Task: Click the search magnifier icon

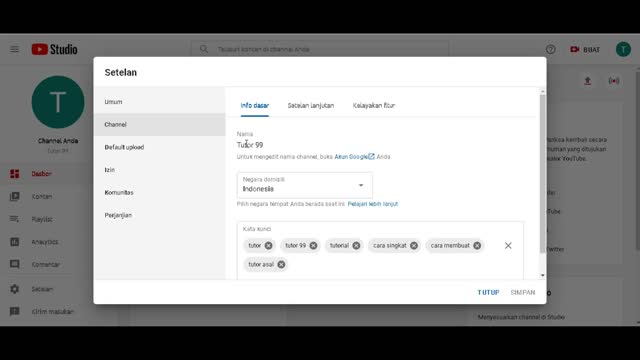Action: 204,49
